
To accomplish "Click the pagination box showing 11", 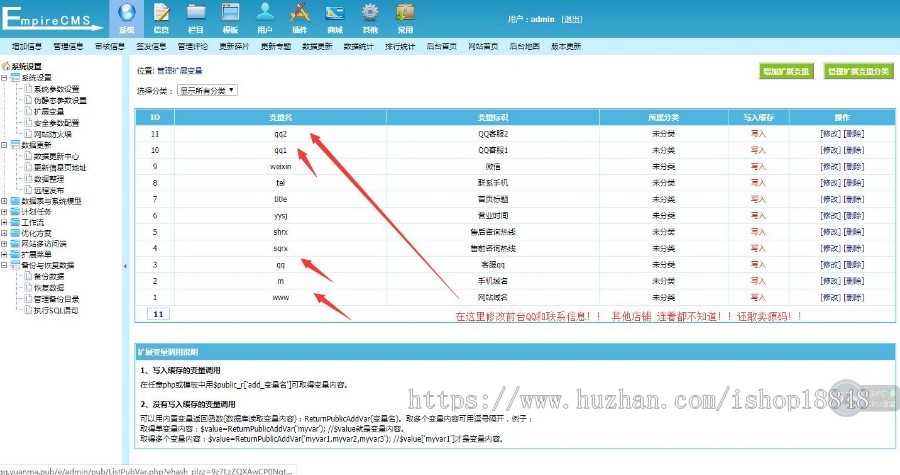I will [158, 314].
